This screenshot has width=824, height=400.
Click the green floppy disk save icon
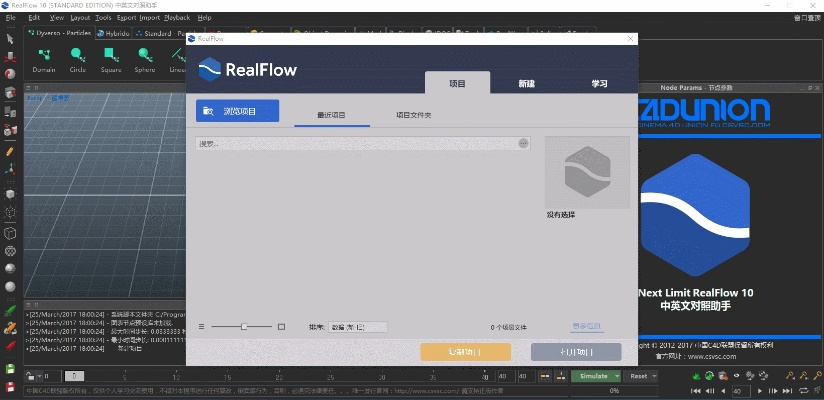pos(10,370)
